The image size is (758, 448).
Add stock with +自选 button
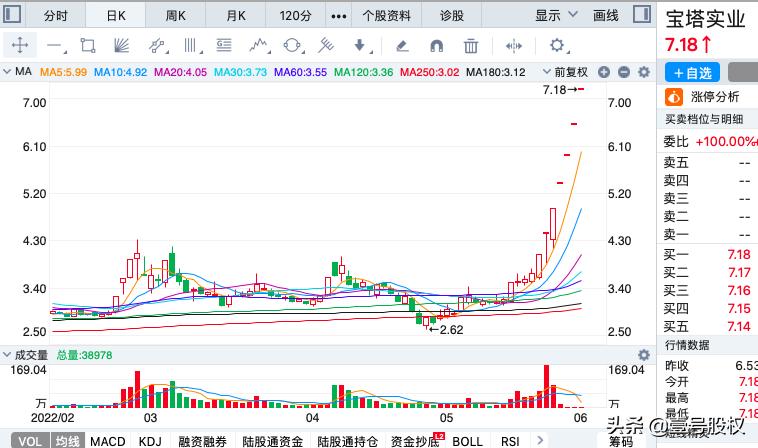pyautogui.click(x=692, y=72)
